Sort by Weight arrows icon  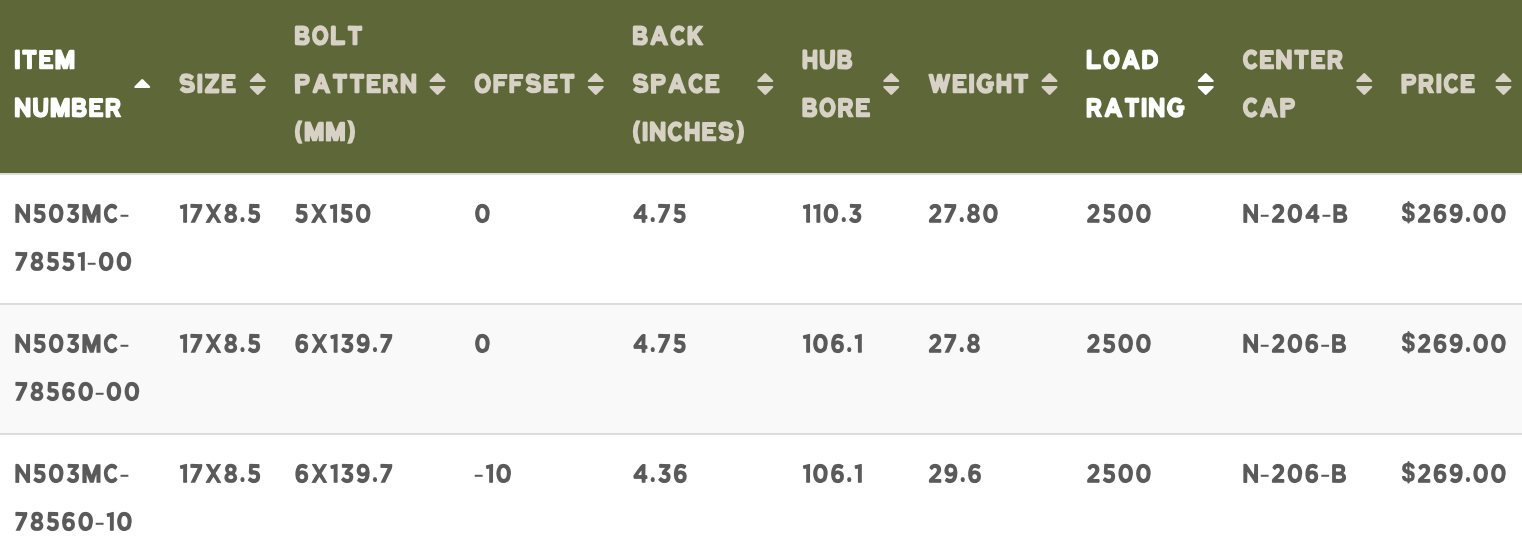(1049, 84)
